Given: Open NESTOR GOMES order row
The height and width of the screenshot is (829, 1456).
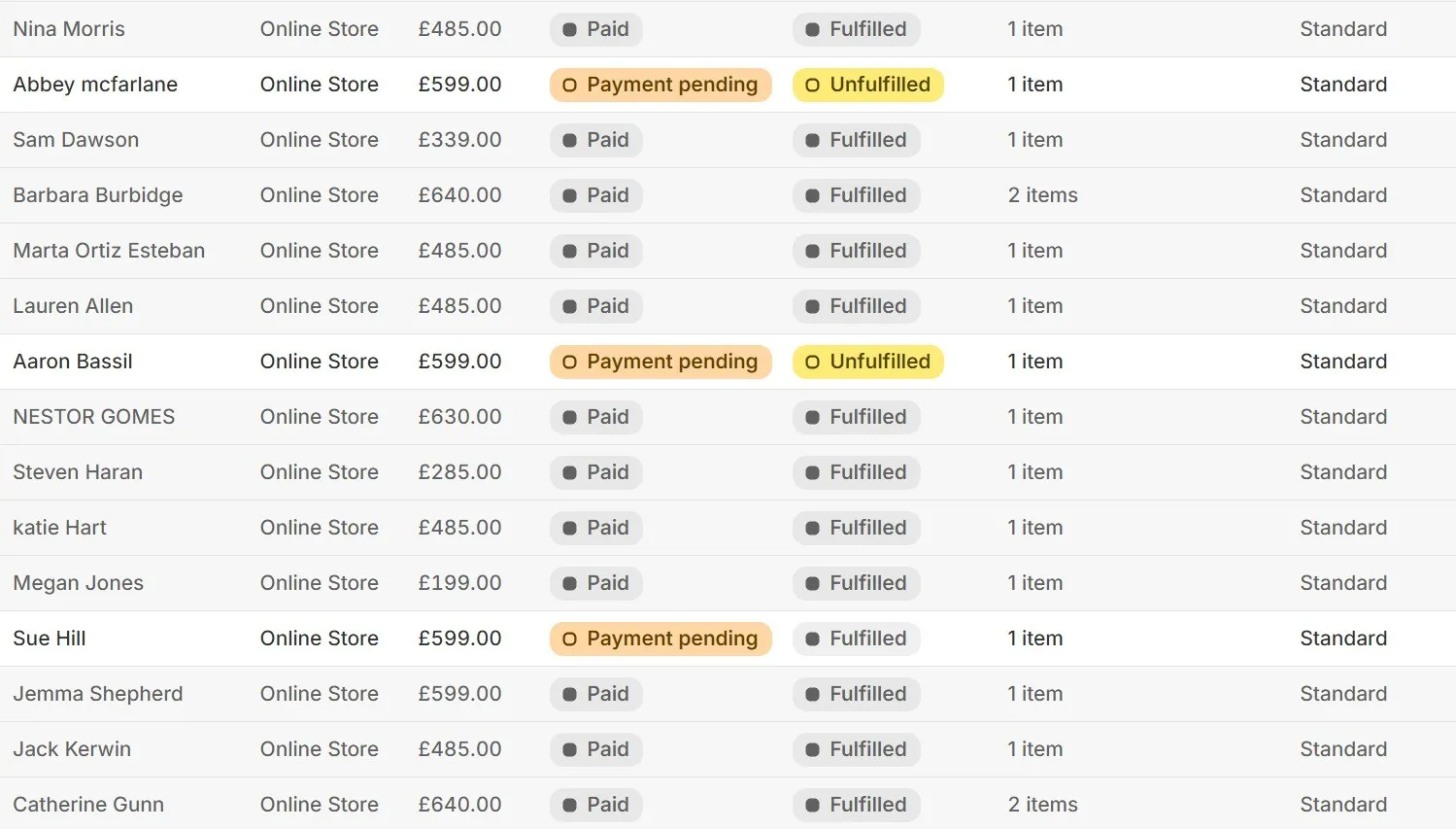Looking at the screenshot, I should click(x=94, y=417).
